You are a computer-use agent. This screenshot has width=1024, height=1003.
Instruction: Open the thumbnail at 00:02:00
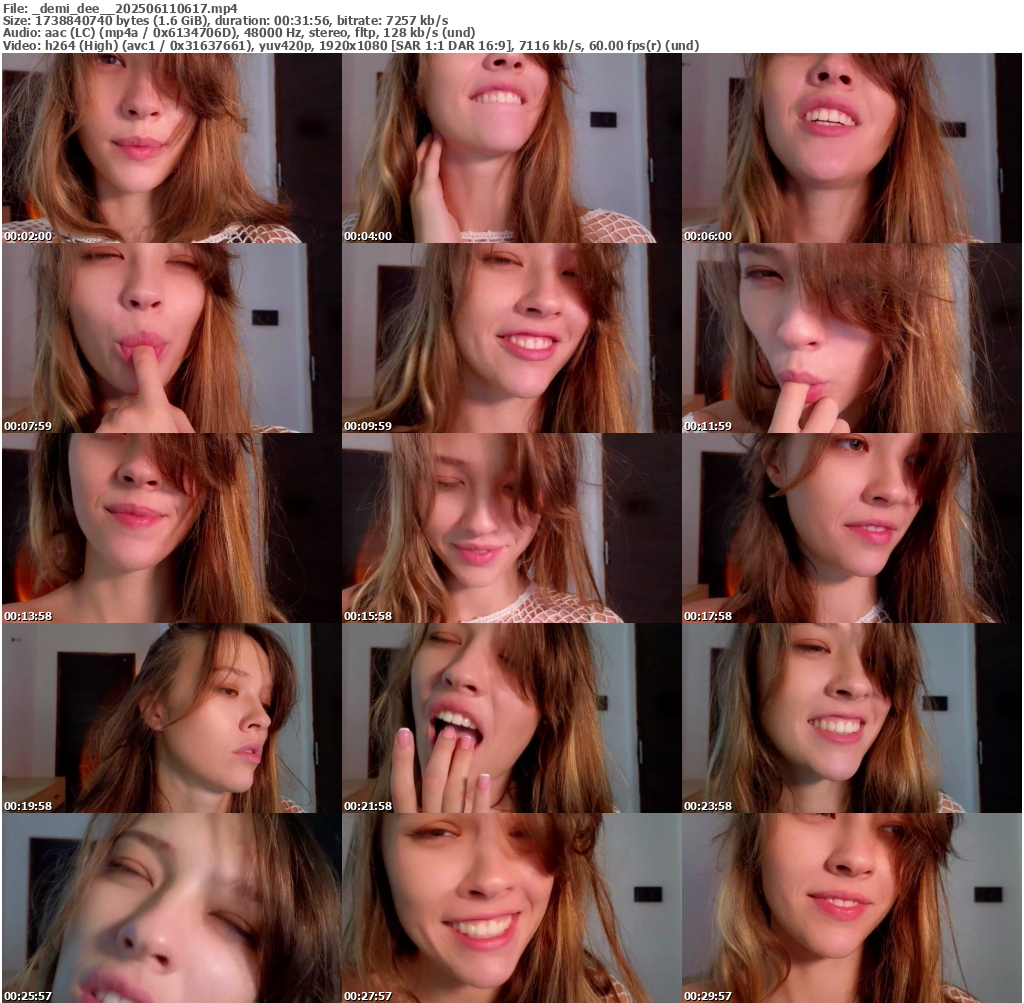[x=171, y=148]
